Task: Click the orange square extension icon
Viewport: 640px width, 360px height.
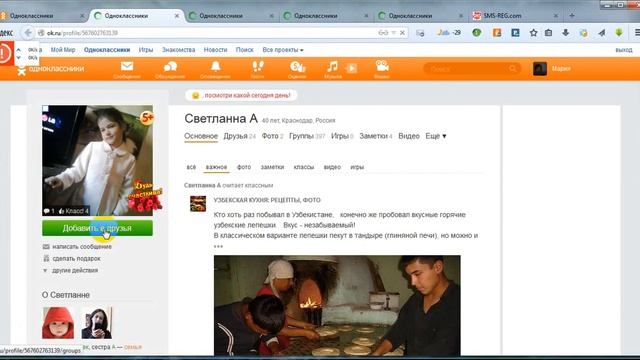Action: (497, 33)
